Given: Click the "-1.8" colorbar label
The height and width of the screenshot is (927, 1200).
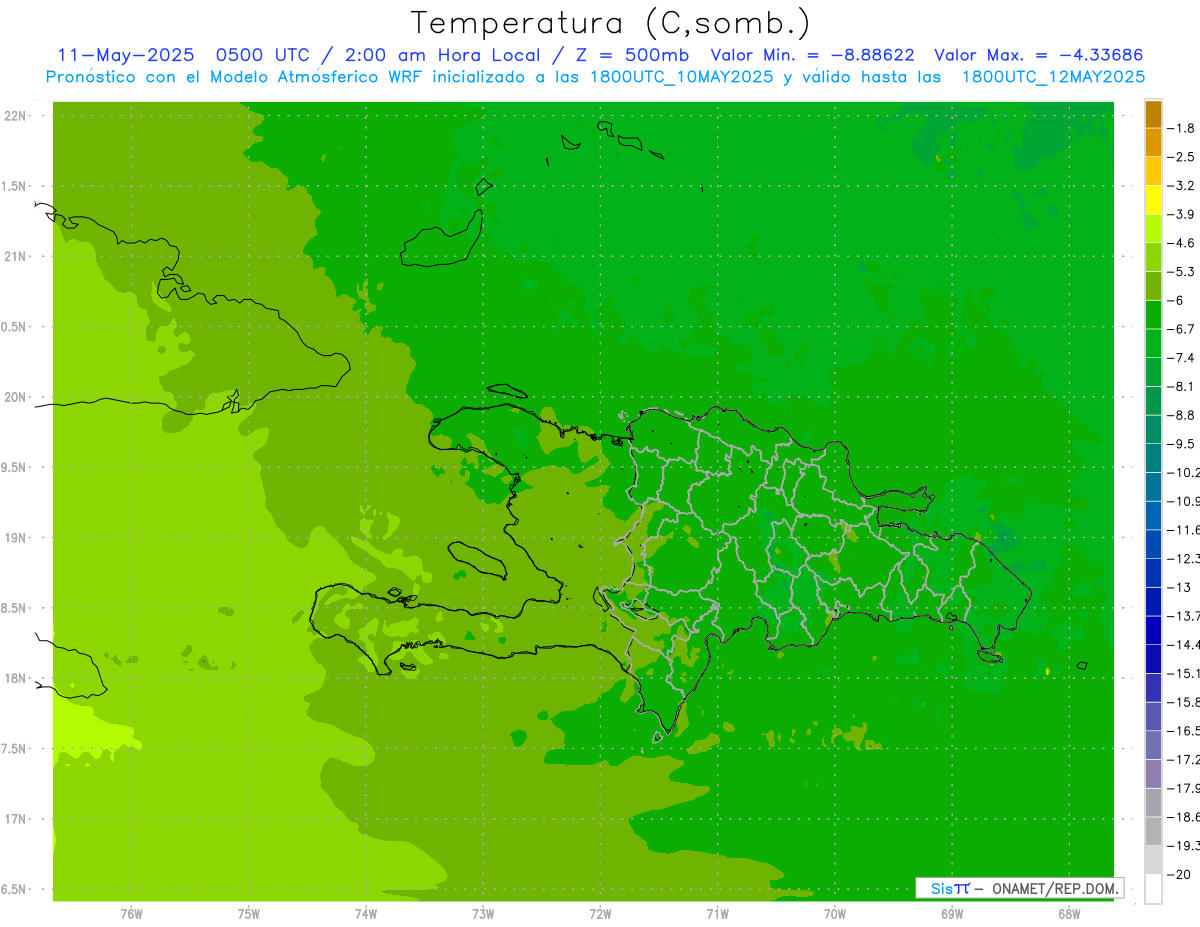Looking at the screenshot, I should [1182, 128].
